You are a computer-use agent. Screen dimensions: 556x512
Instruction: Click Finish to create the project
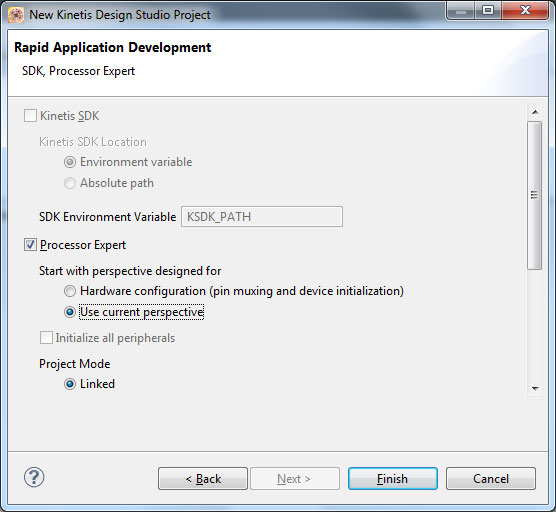tap(393, 479)
